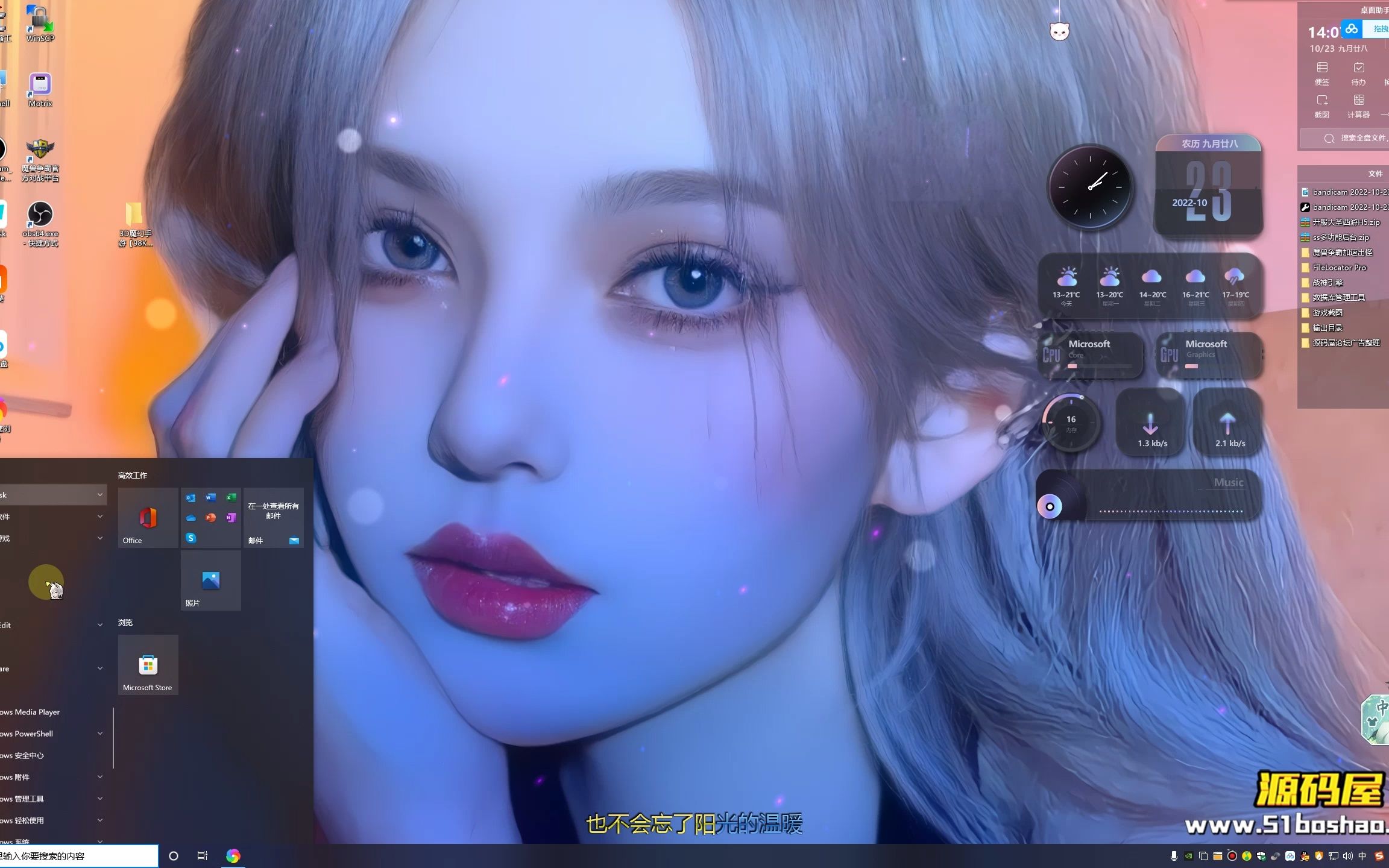Expand Windows 管理工具 folder chevron
Image resolution: width=1389 pixels, height=868 pixels.
pyautogui.click(x=100, y=799)
